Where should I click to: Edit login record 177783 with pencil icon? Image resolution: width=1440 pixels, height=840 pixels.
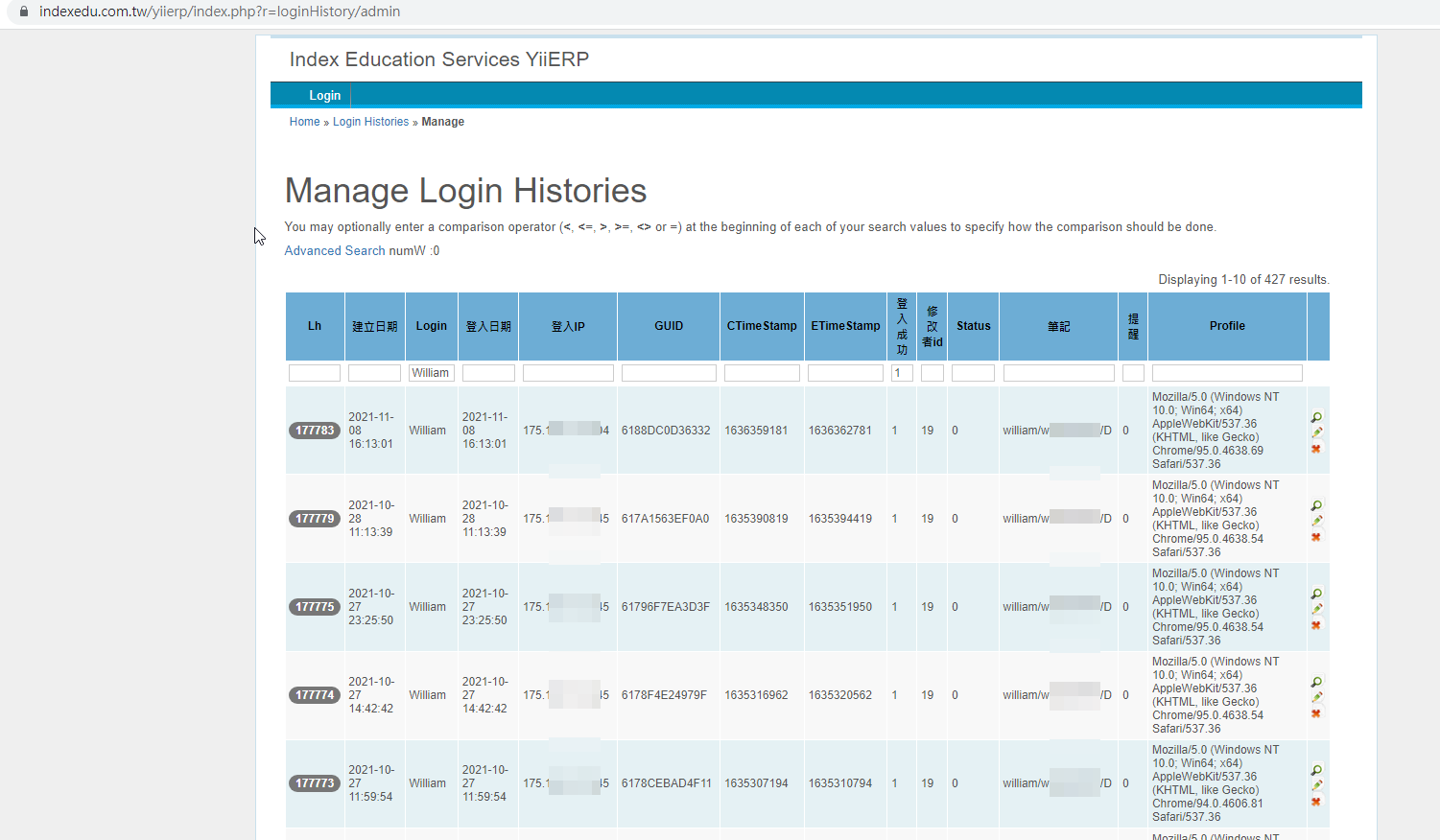click(x=1316, y=432)
